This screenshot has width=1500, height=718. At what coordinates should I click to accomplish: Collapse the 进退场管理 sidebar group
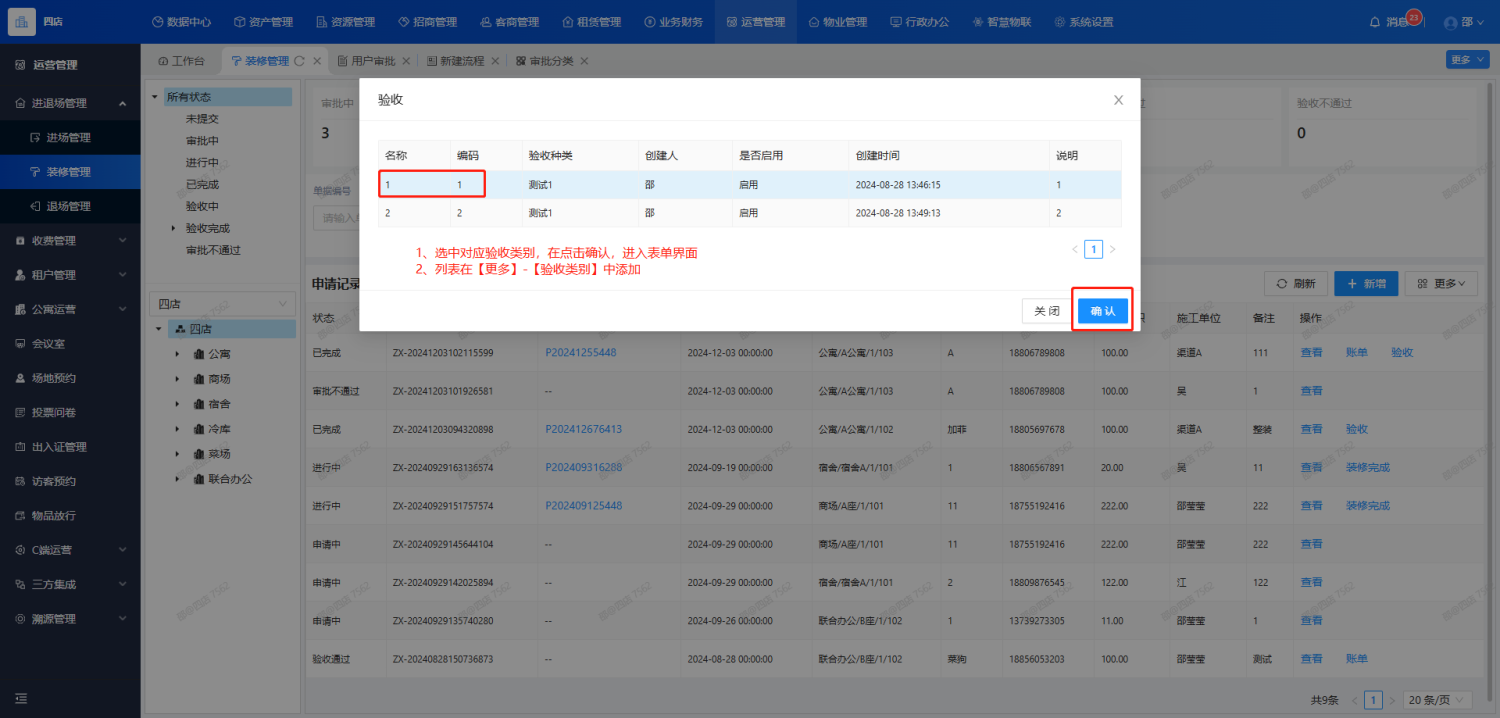[122, 103]
